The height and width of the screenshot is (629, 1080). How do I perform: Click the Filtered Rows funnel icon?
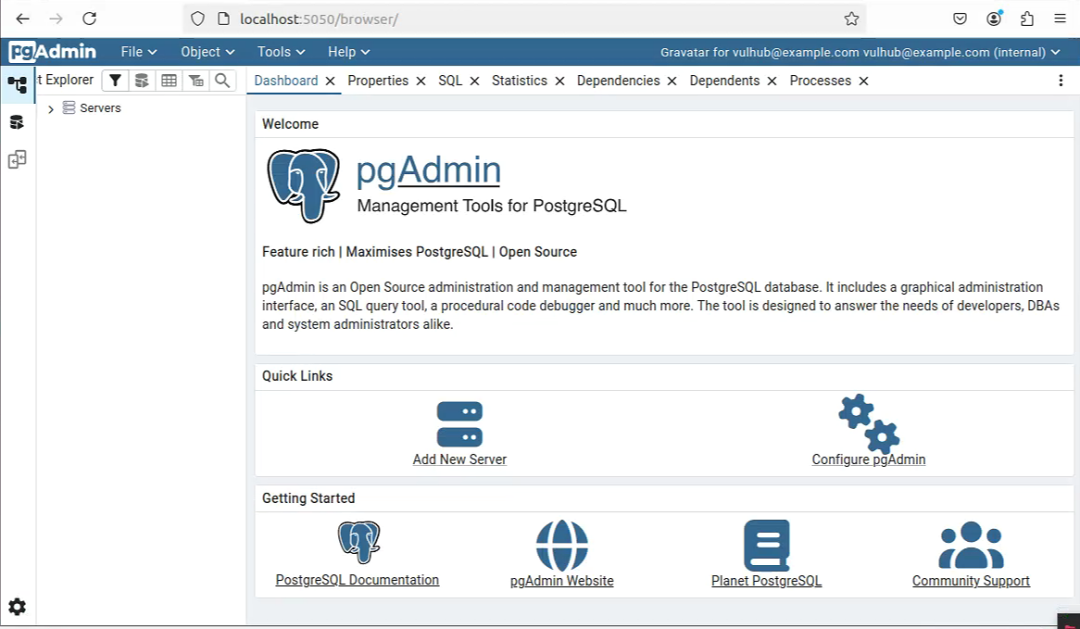click(x=115, y=81)
